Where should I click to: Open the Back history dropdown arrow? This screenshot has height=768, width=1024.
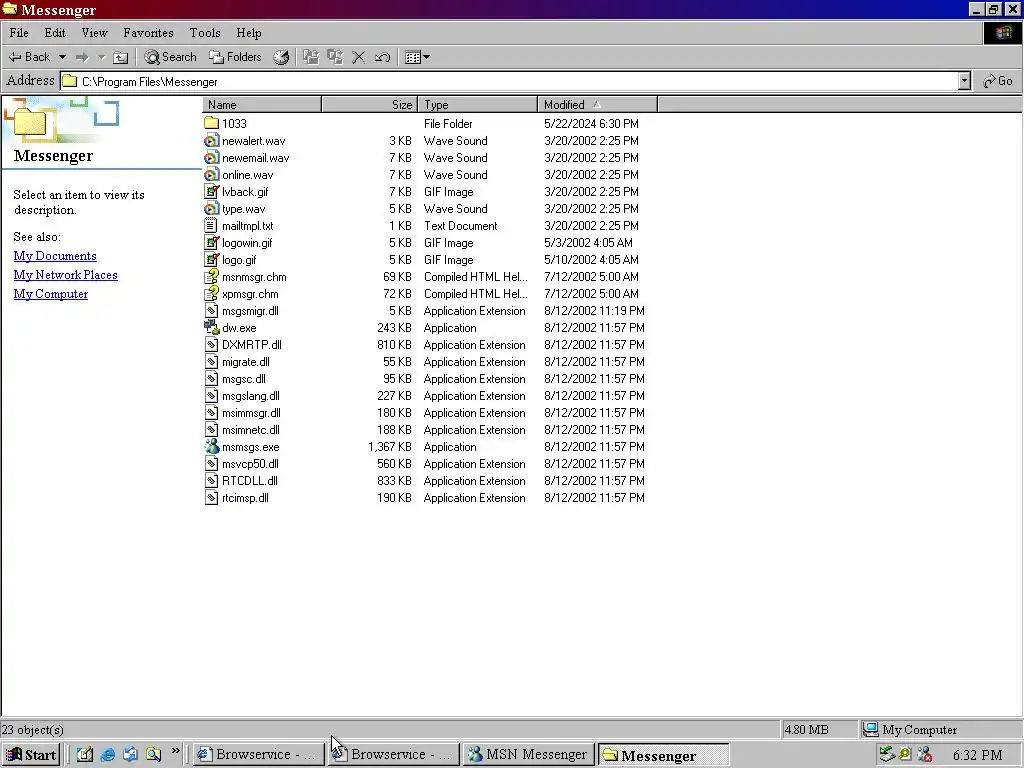[x=62, y=57]
